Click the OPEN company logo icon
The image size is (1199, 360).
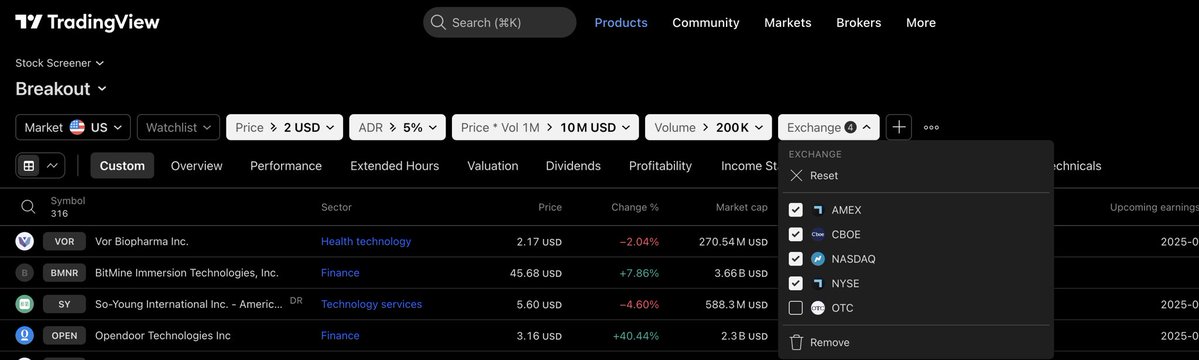[25, 336]
